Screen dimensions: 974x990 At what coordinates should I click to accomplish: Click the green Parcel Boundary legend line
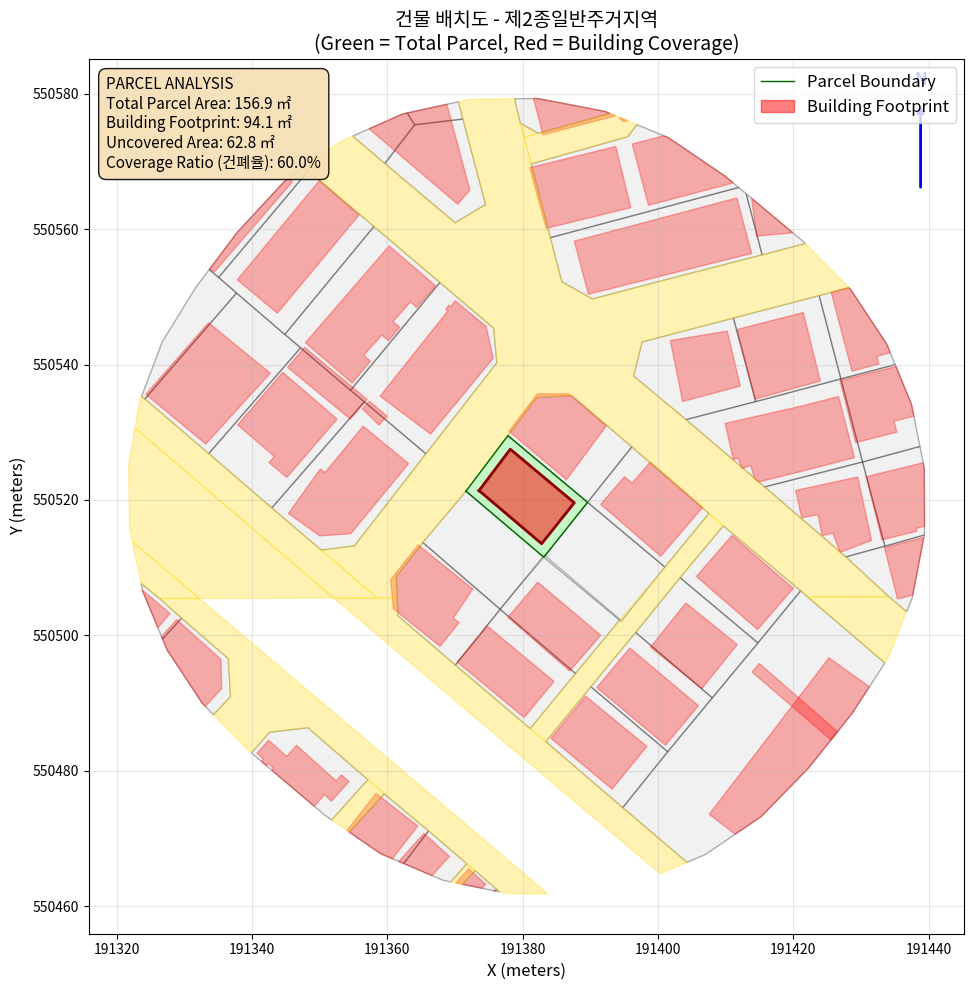(778, 82)
